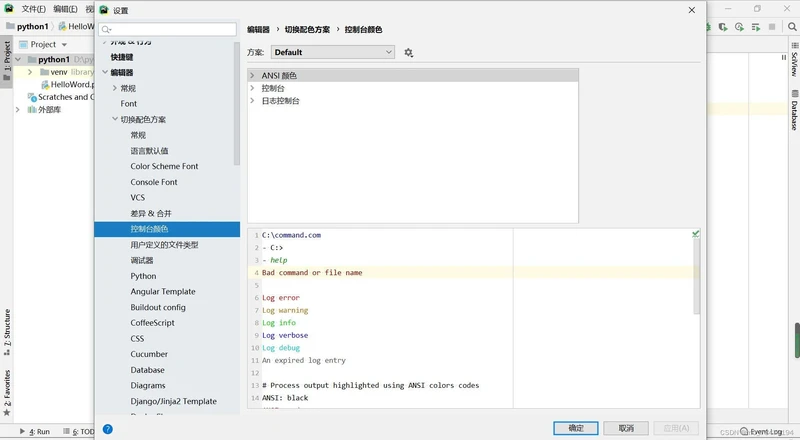Click the settings search magnifier icon
The height and width of the screenshot is (440, 800).
click(106, 30)
